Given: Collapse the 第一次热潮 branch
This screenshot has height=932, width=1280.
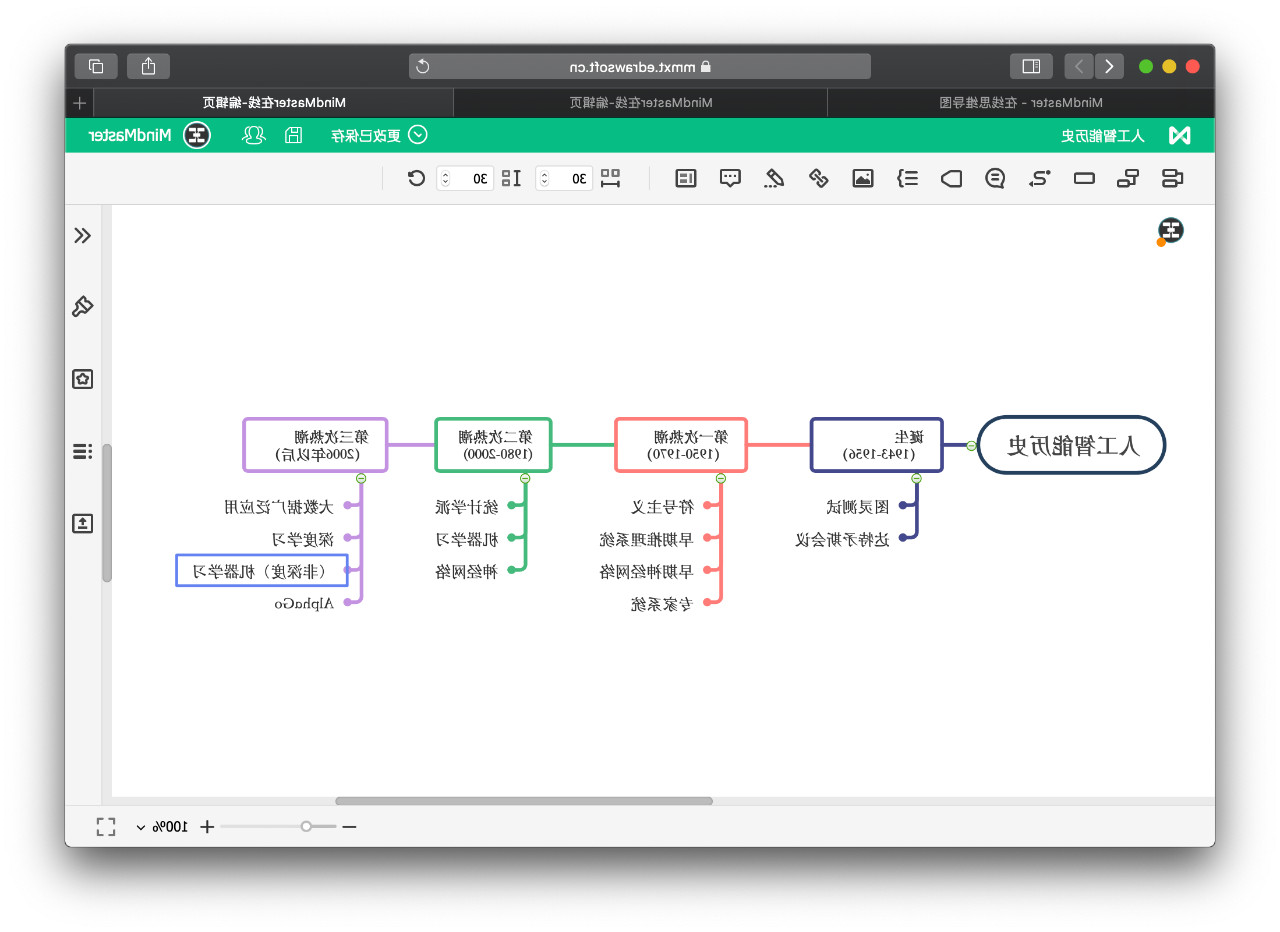Looking at the screenshot, I should pos(720,478).
